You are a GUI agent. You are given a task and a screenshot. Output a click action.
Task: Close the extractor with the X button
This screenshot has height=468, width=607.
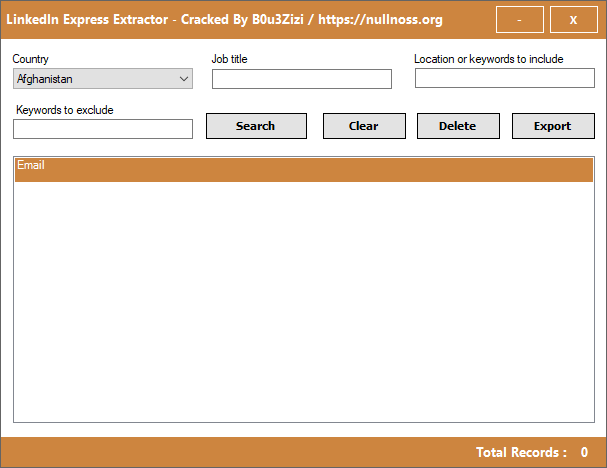click(573, 19)
